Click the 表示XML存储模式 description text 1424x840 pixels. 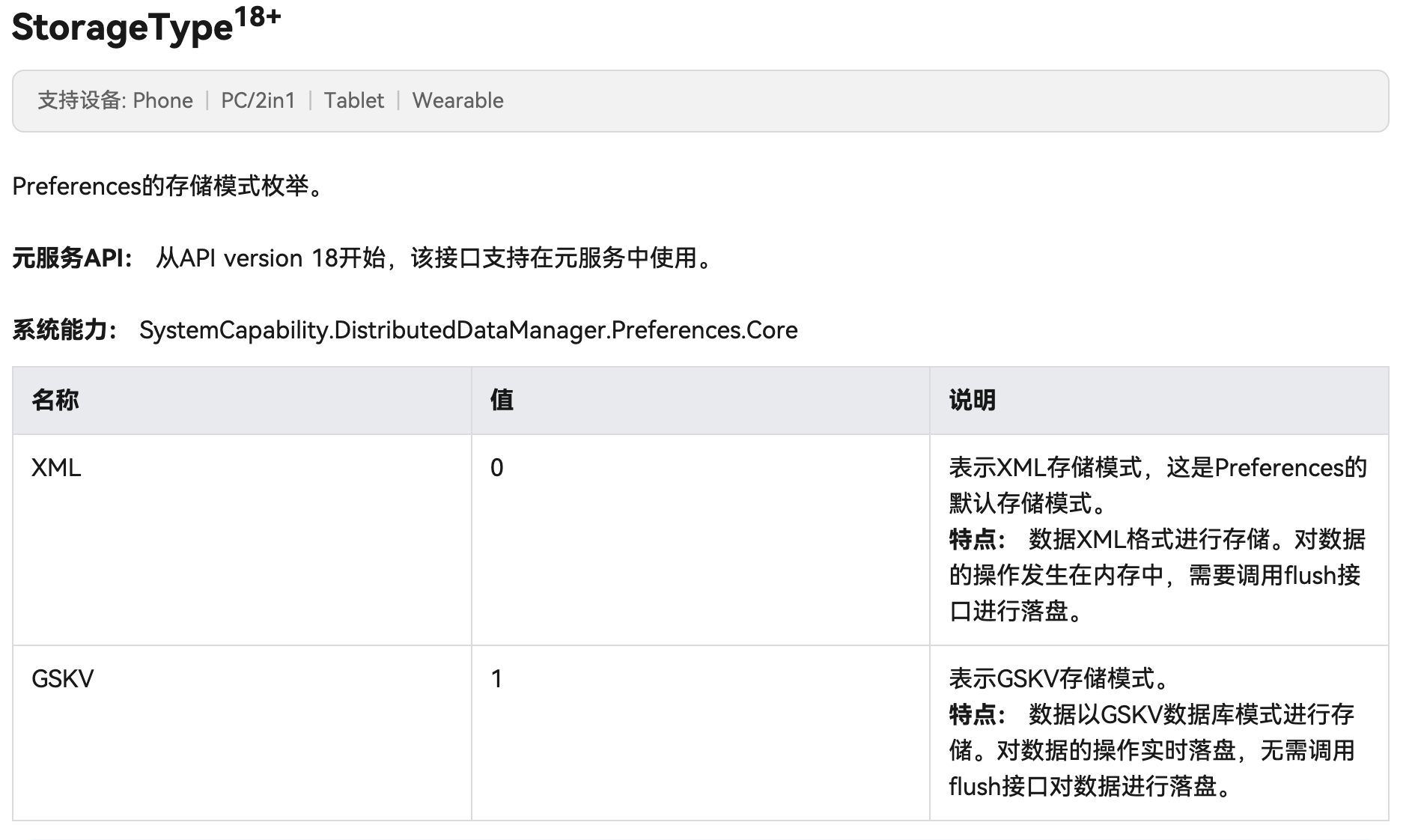point(1157,486)
